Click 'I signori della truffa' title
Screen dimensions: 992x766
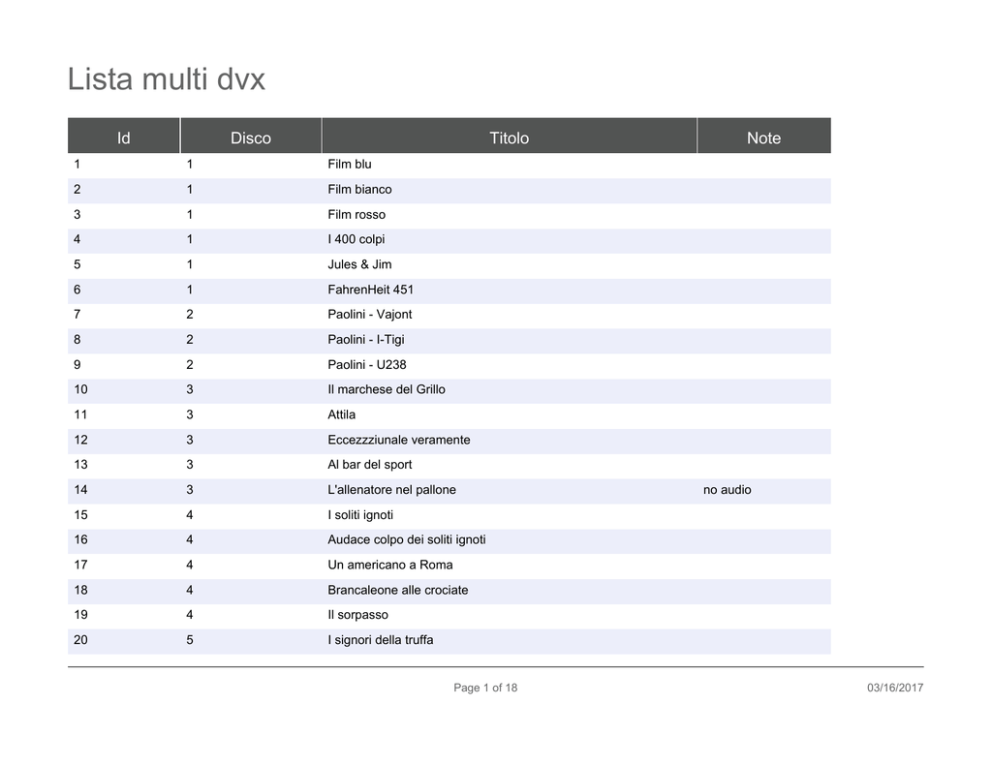pyautogui.click(x=380, y=640)
